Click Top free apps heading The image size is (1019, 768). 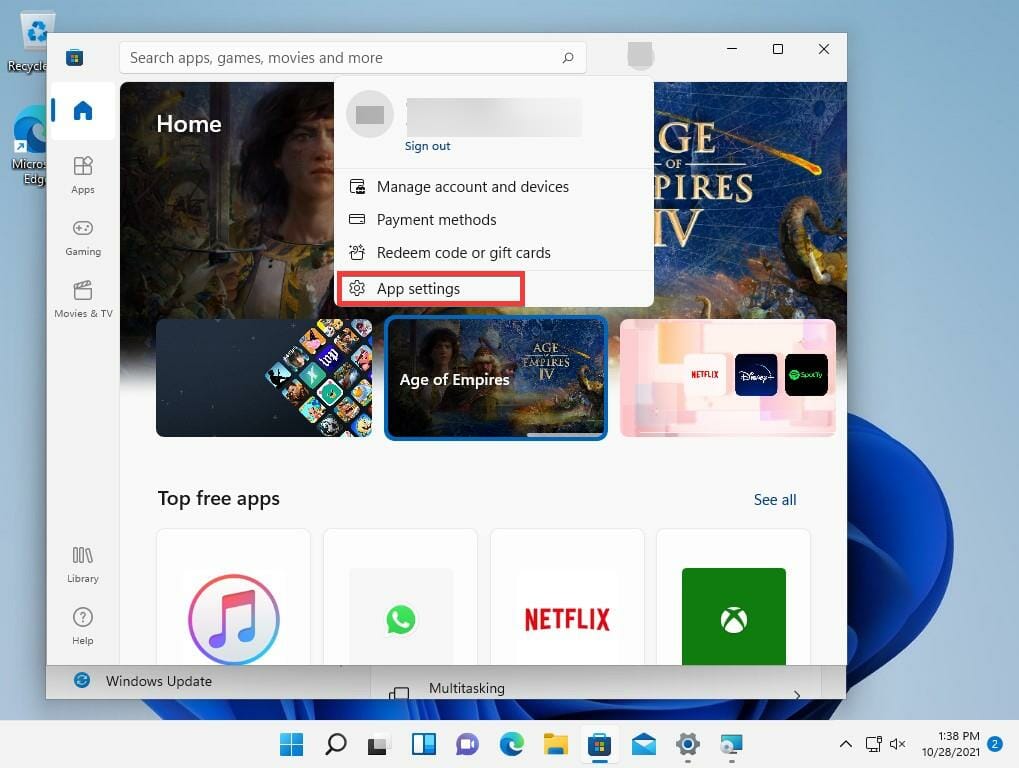[x=218, y=498]
